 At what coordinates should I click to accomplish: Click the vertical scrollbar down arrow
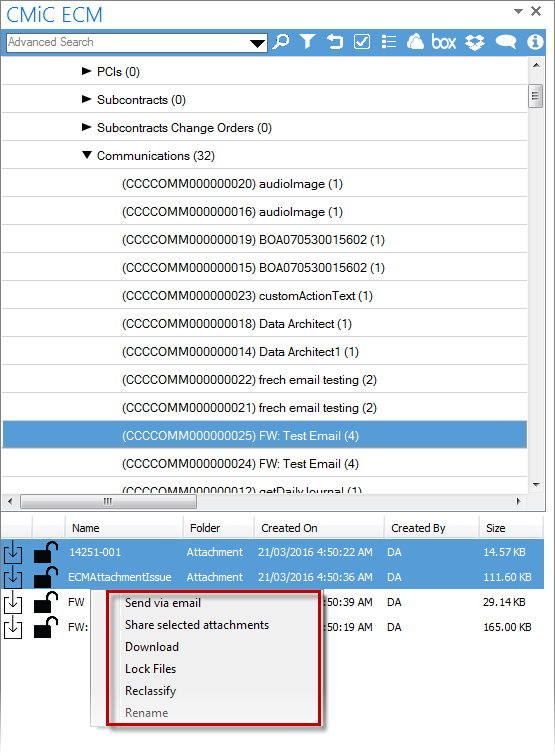coord(536,485)
